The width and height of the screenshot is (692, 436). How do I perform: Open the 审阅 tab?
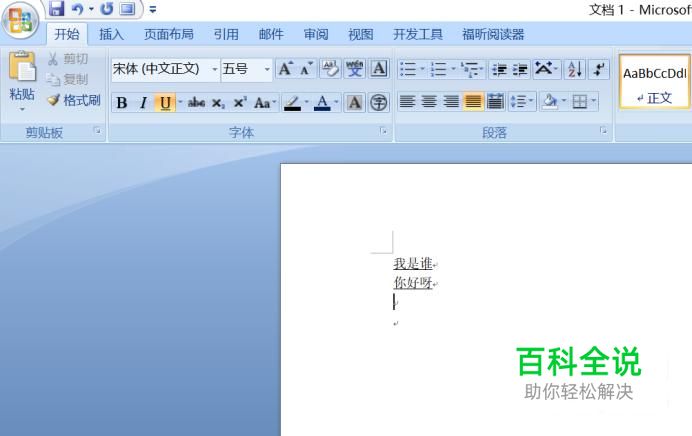(x=316, y=34)
